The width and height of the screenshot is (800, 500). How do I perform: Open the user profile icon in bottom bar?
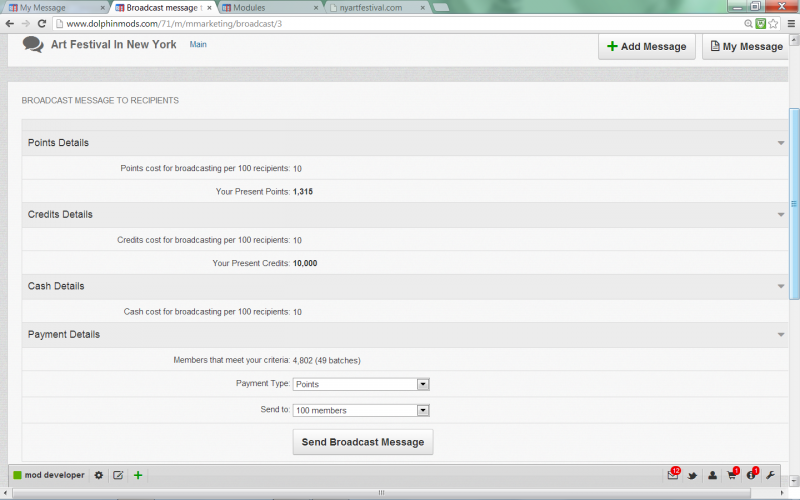[712, 476]
